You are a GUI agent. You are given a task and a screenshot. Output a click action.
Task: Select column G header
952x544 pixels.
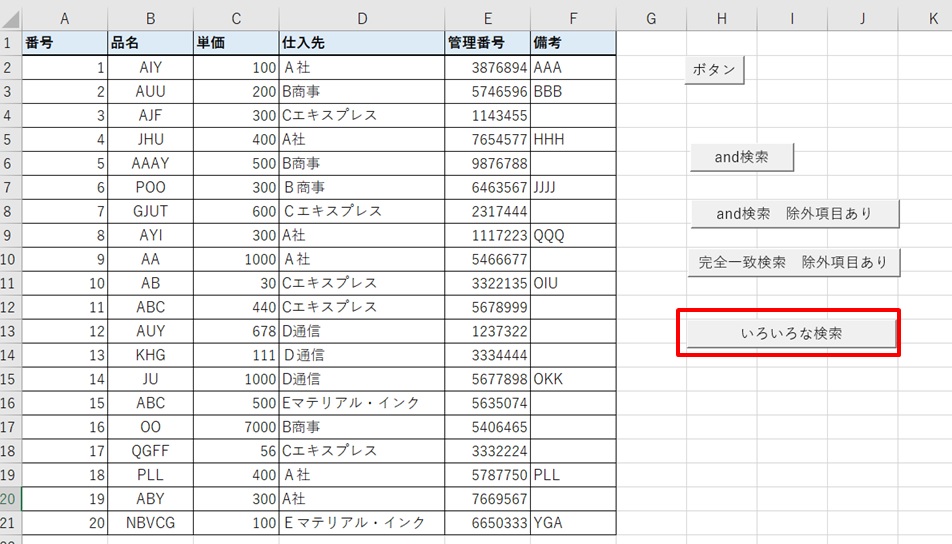coord(651,19)
